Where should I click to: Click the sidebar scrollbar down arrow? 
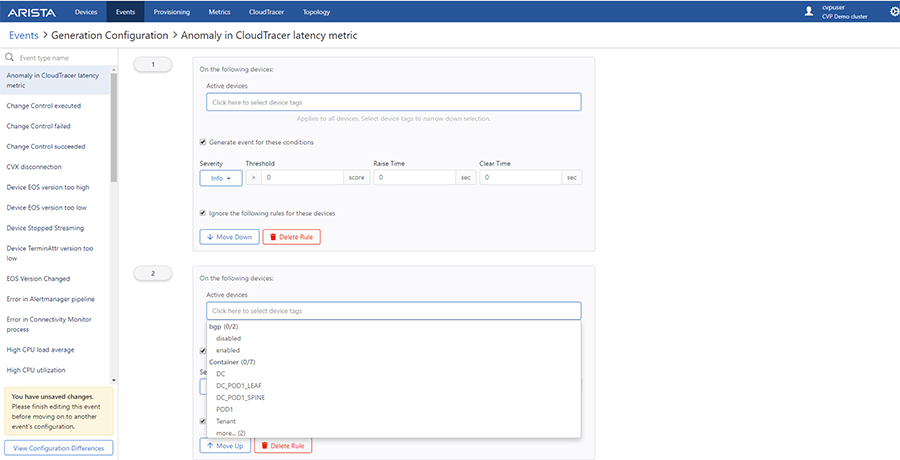coord(114,380)
